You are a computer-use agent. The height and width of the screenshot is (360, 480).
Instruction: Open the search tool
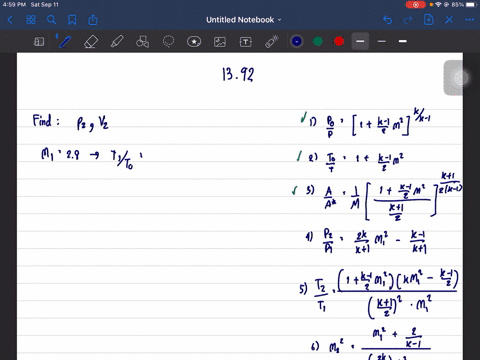[x=51, y=20]
